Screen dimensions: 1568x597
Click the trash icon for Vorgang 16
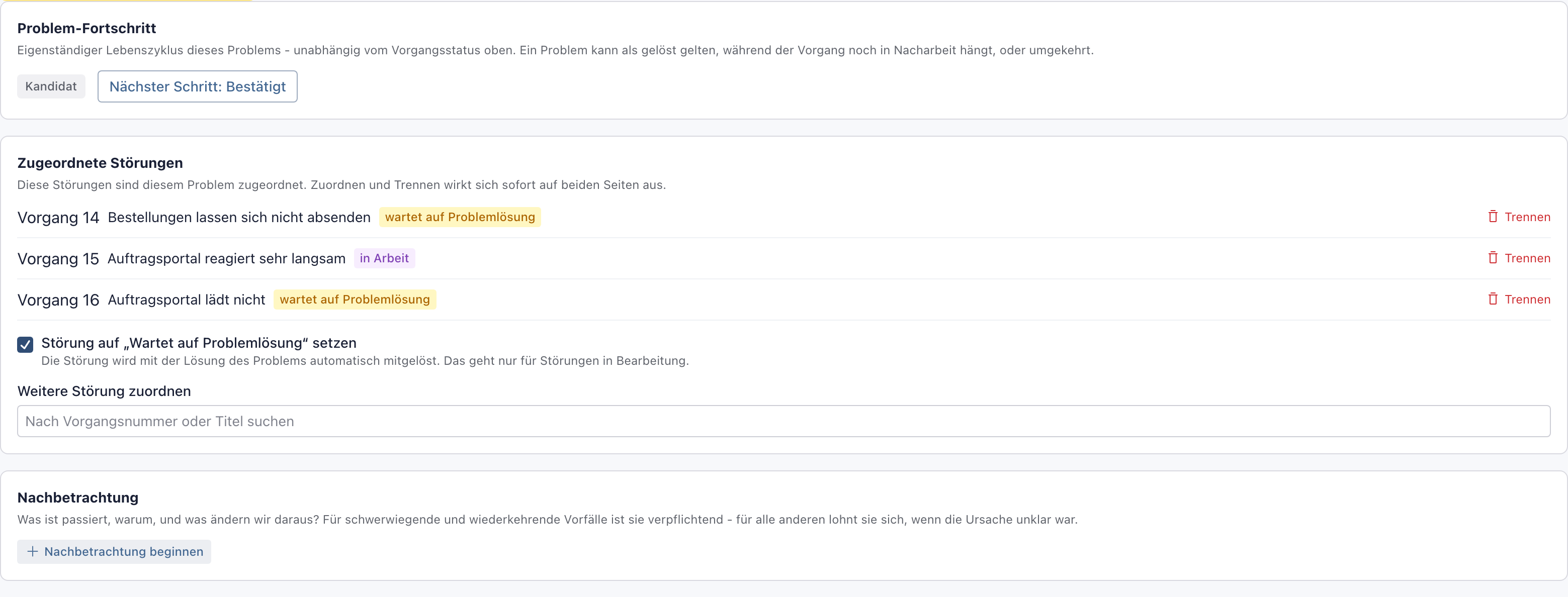[1493, 300]
